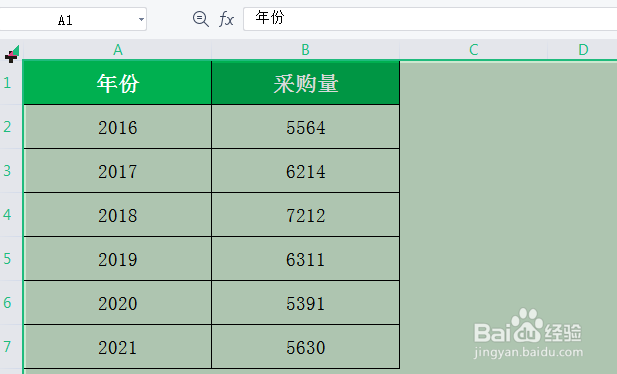Click cell containing 2017
The height and width of the screenshot is (374, 617).
[117, 171]
